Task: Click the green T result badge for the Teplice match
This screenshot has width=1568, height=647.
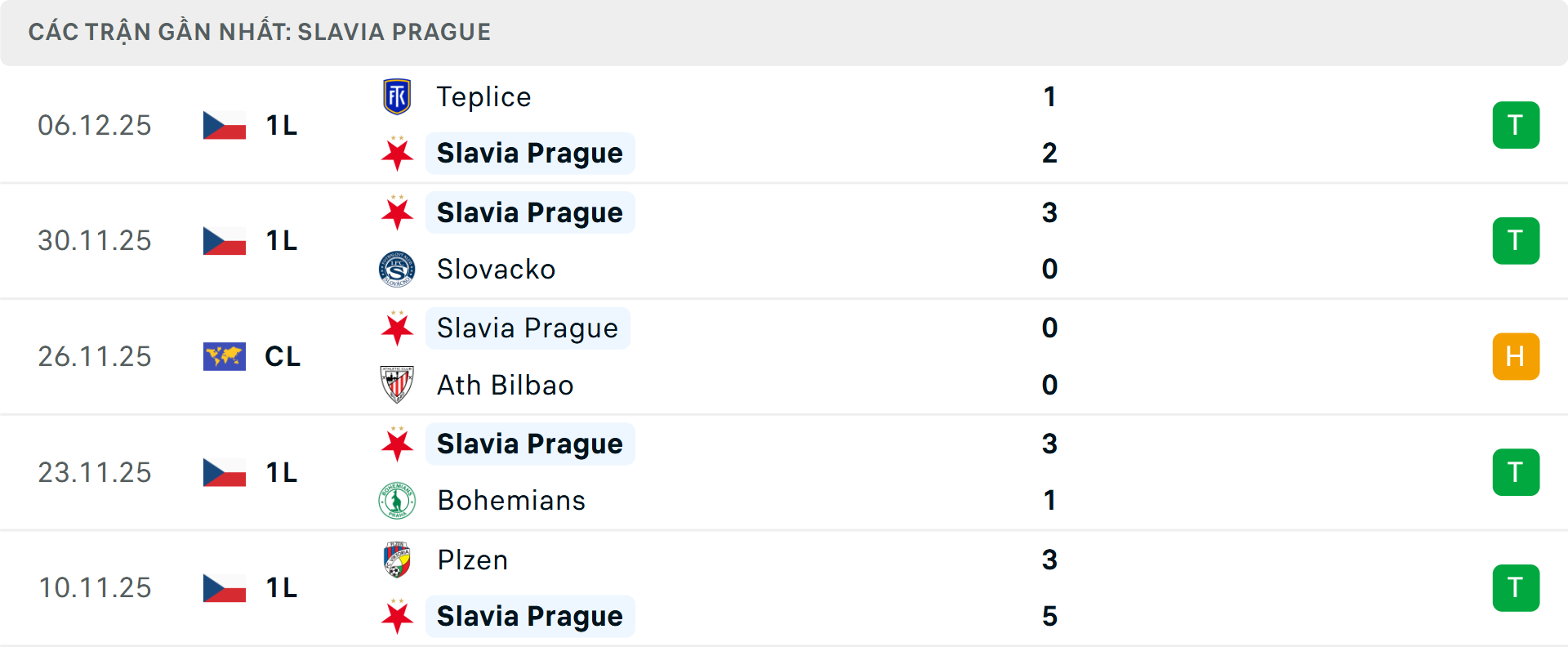Action: [x=1517, y=125]
